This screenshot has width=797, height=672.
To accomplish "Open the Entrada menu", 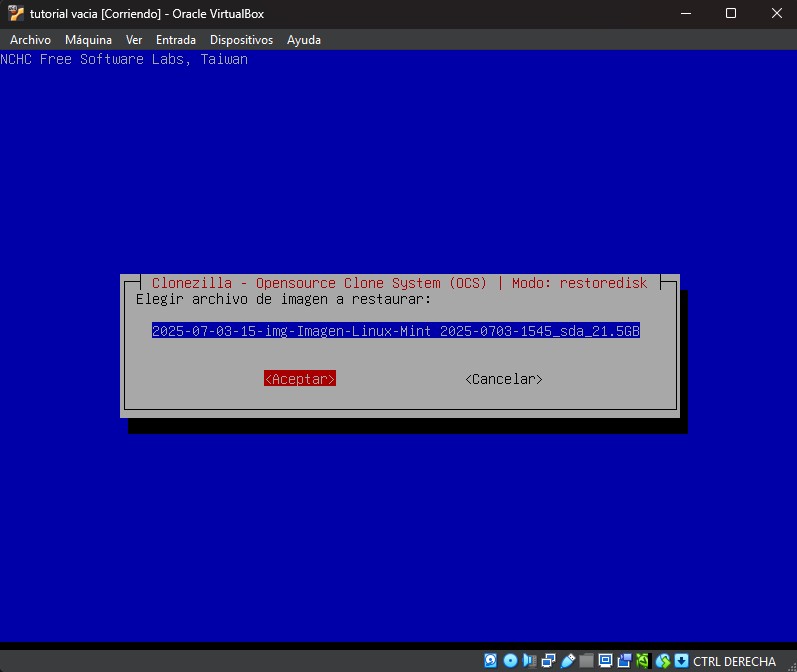I will (x=176, y=40).
